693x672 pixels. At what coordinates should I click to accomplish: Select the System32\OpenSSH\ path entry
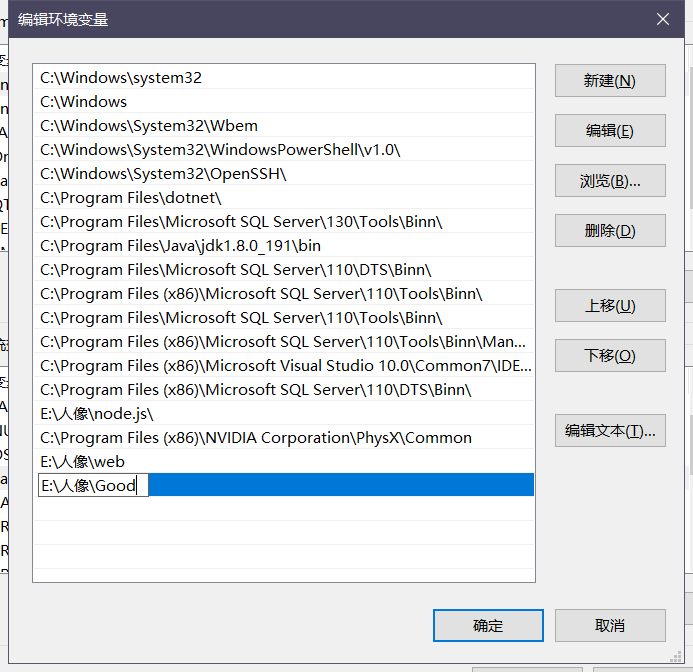coord(284,173)
